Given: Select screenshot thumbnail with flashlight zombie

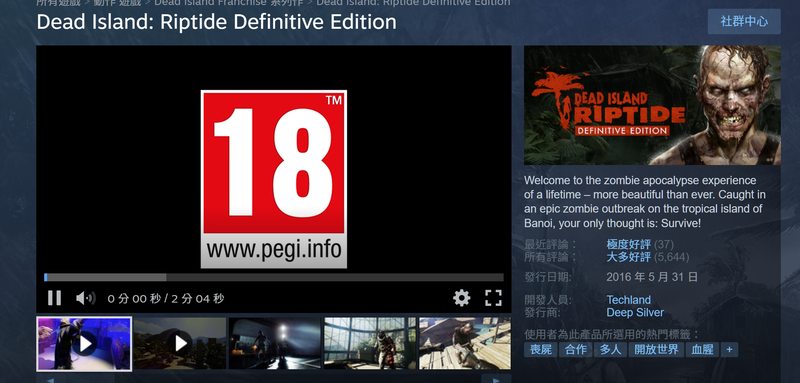Looking at the screenshot, I should [x=275, y=344].
